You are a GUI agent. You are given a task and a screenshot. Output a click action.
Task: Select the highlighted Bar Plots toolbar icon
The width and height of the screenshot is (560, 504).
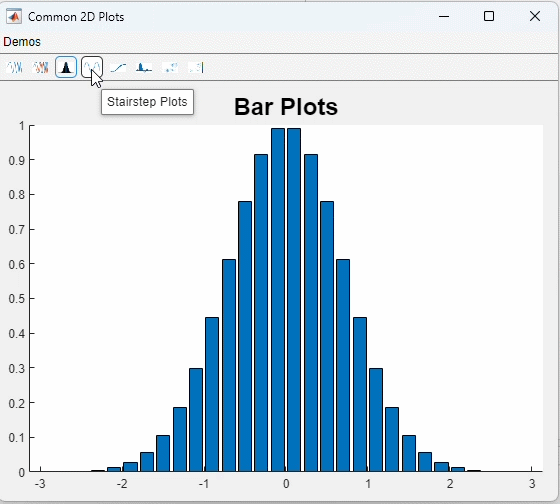pos(66,67)
